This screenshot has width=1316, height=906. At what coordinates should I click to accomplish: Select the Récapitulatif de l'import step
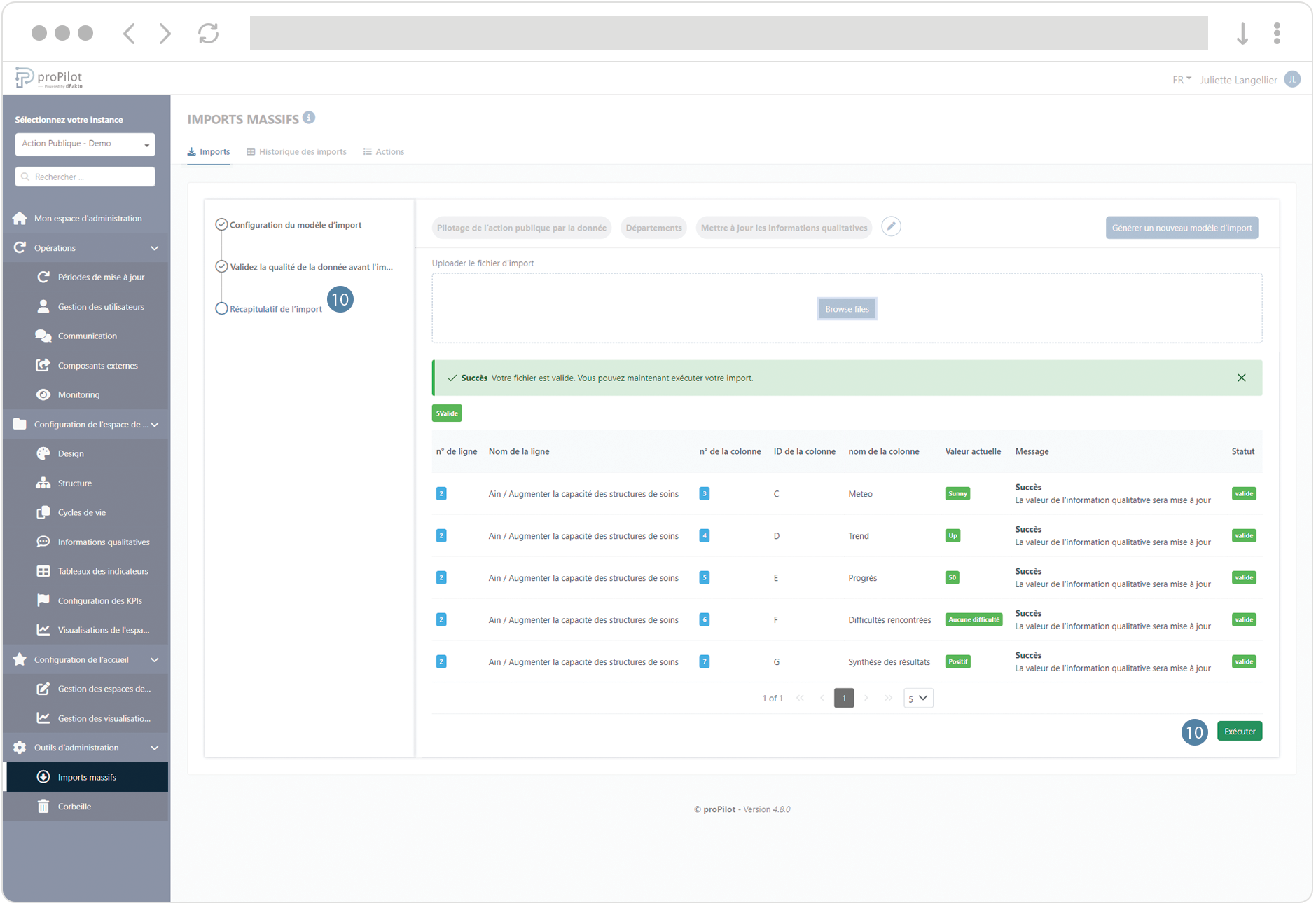tap(275, 309)
